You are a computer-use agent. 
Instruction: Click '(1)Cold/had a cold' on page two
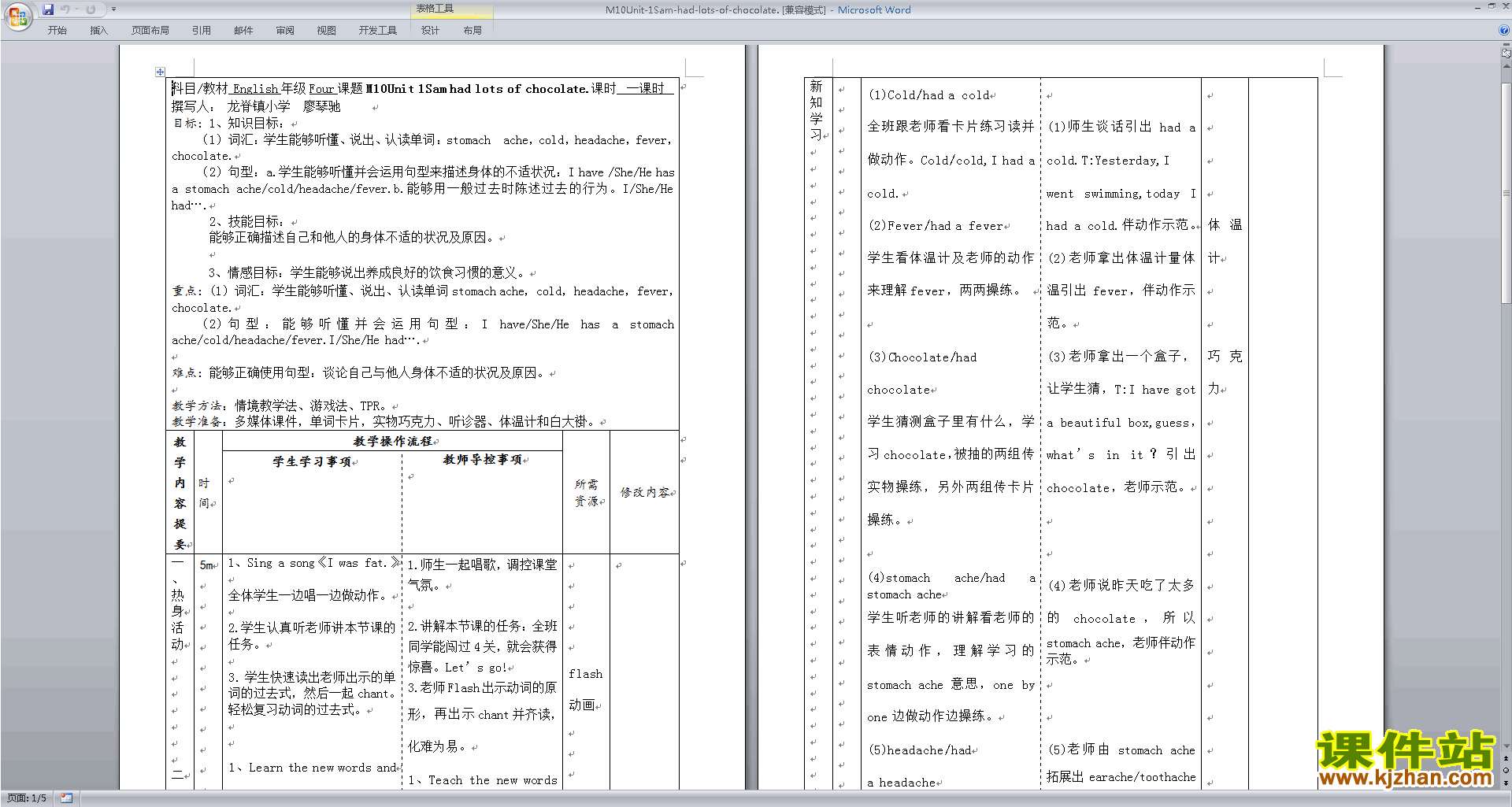click(929, 95)
